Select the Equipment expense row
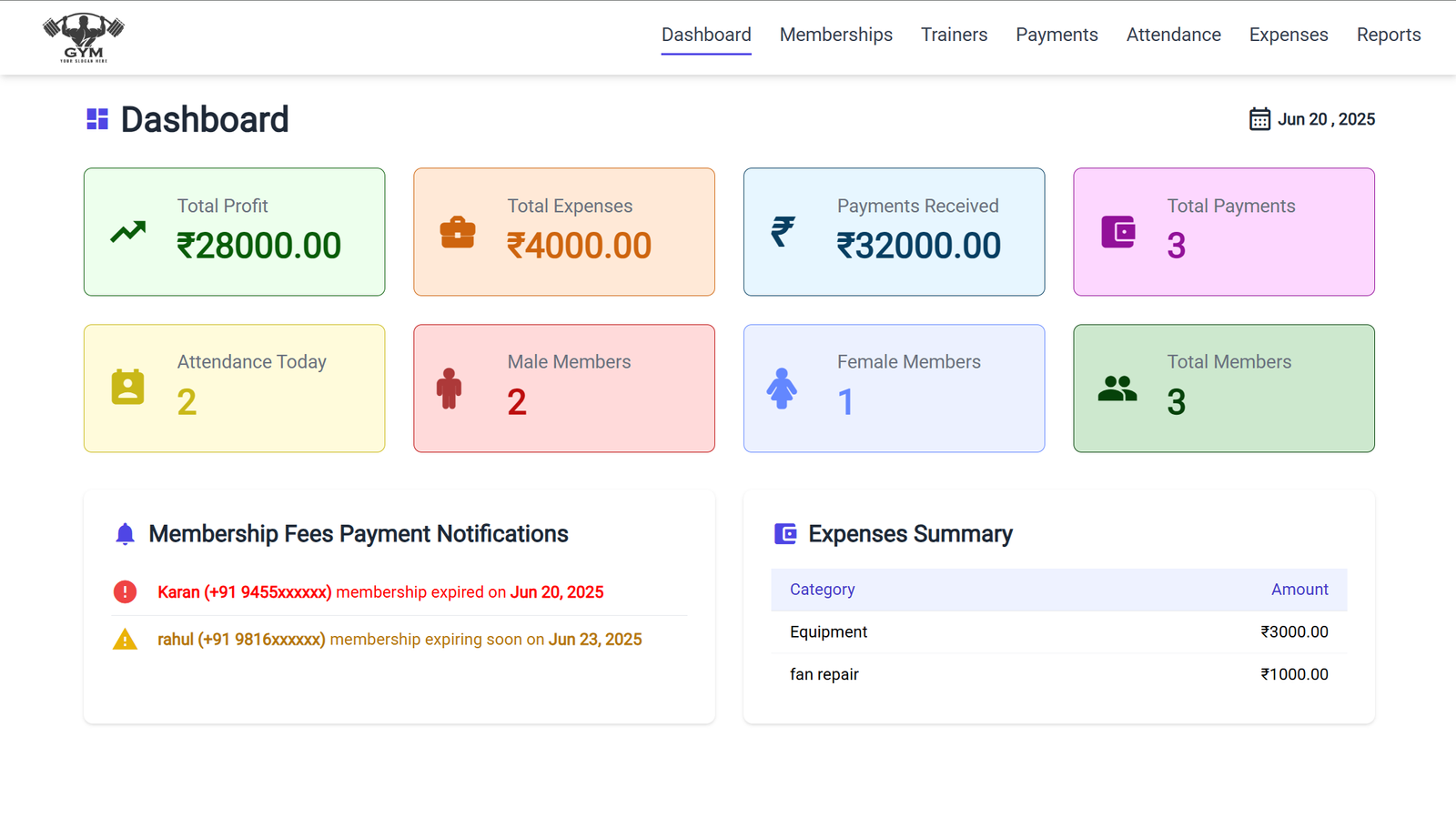Screen dimensions: 1456x818 click(x=1058, y=631)
